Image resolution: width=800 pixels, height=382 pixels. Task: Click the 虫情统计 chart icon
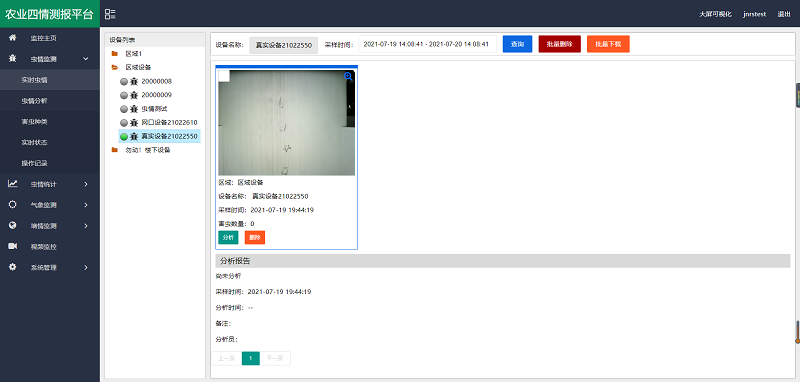tap(13, 184)
